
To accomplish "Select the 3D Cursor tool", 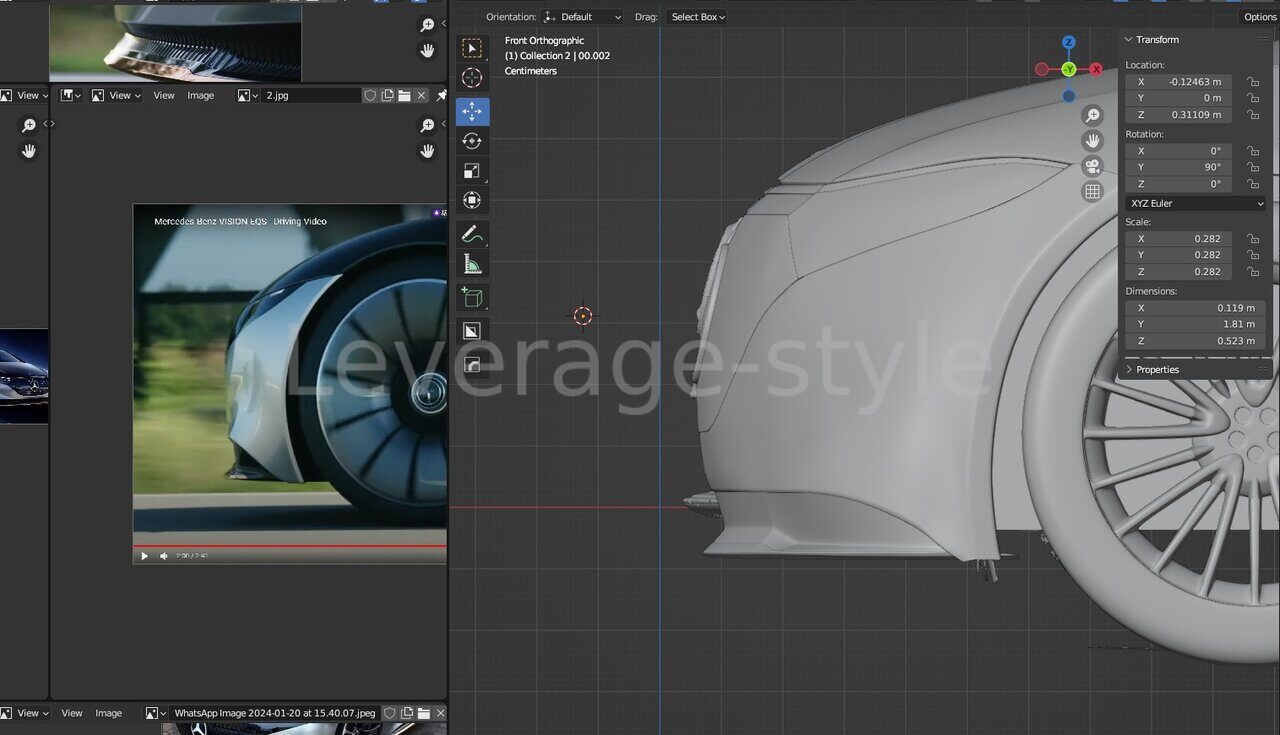I will pos(472,78).
